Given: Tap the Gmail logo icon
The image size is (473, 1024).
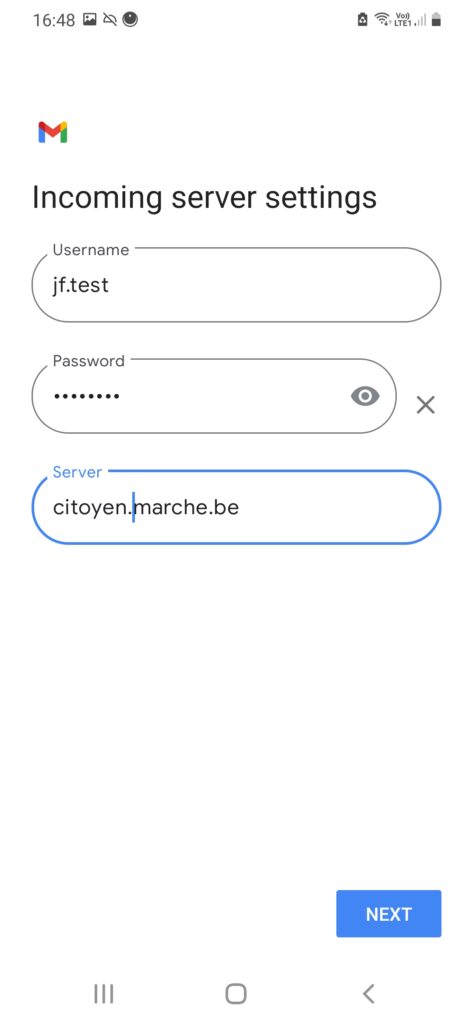Looking at the screenshot, I should [x=53, y=132].
